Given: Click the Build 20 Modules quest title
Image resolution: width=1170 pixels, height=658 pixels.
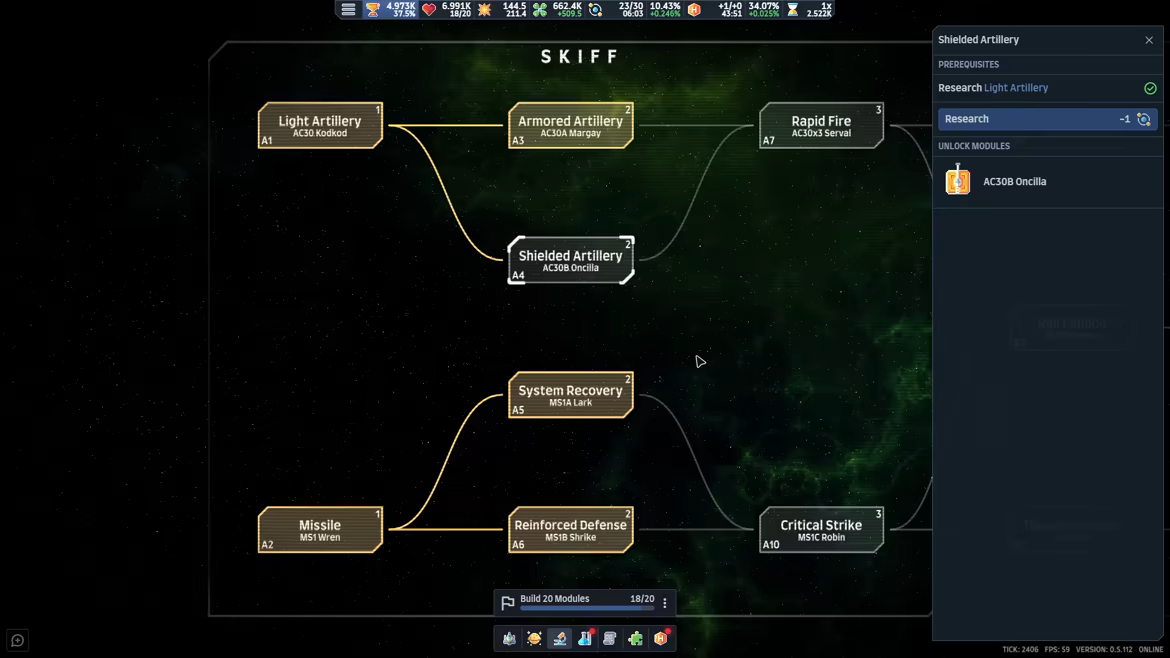Looking at the screenshot, I should 554,598.
